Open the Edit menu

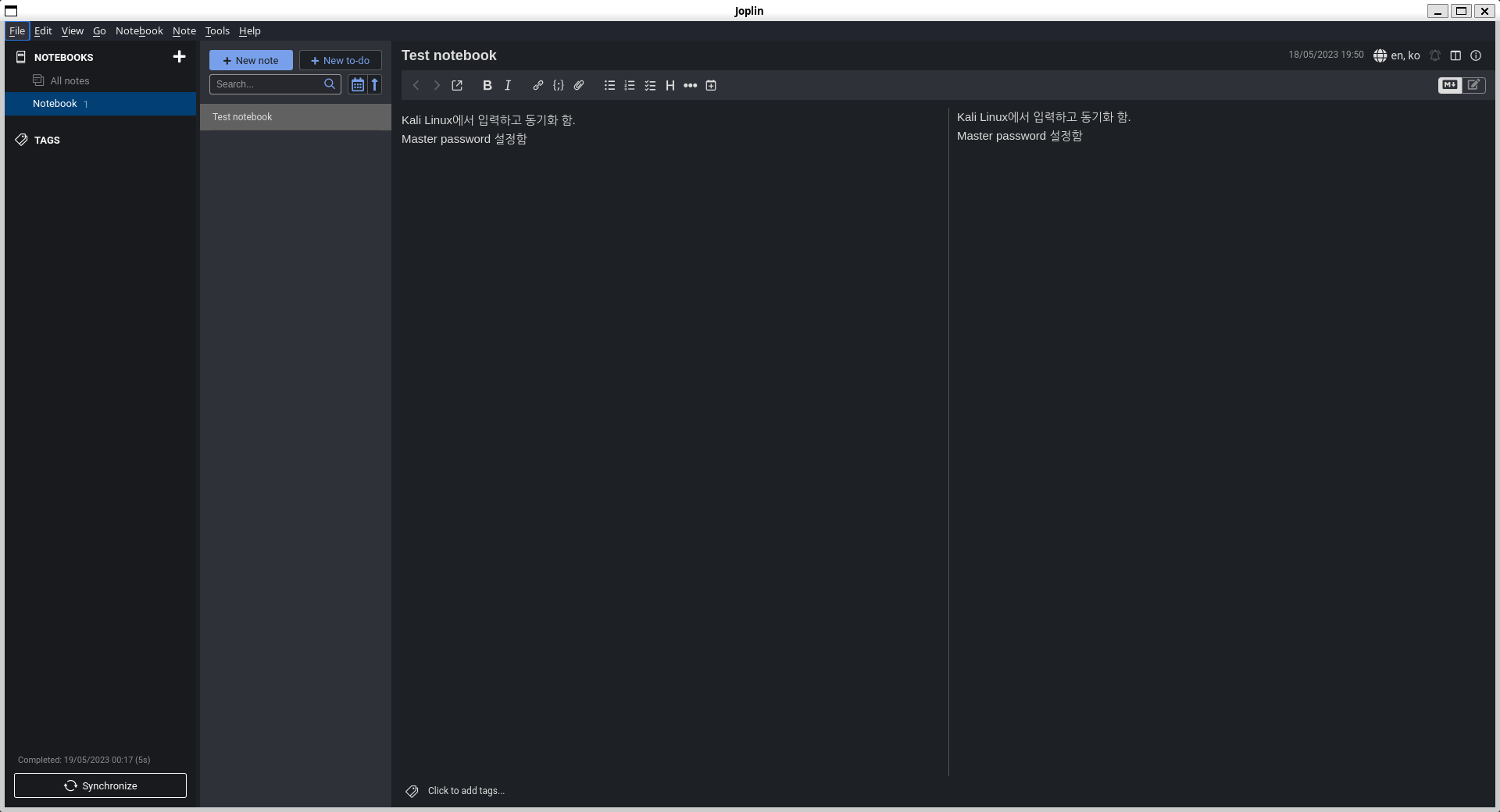(x=43, y=30)
